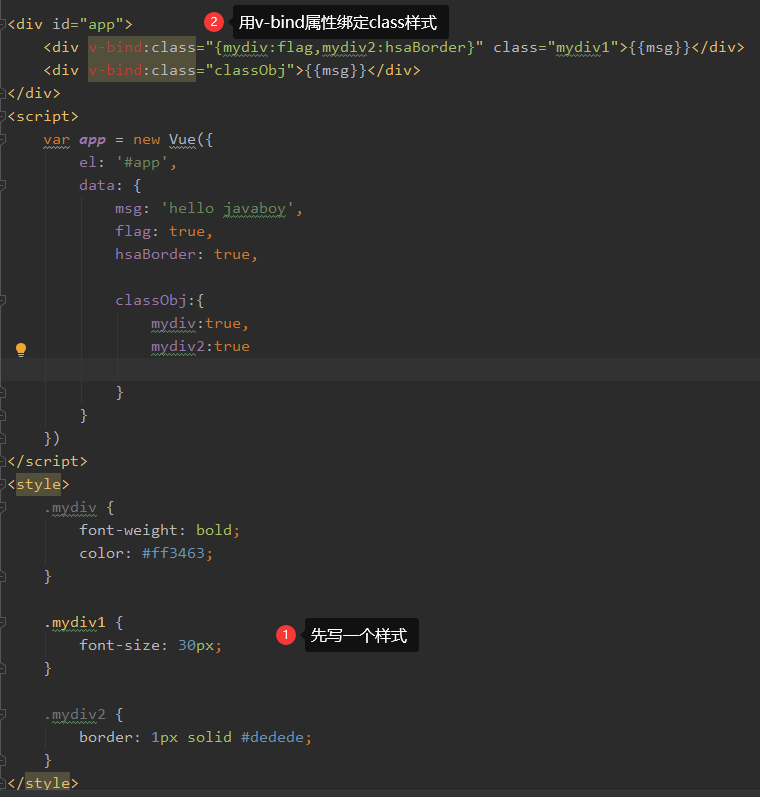
Task: Collapse the fold marker beside <style> tag
Action: (2, 484)
